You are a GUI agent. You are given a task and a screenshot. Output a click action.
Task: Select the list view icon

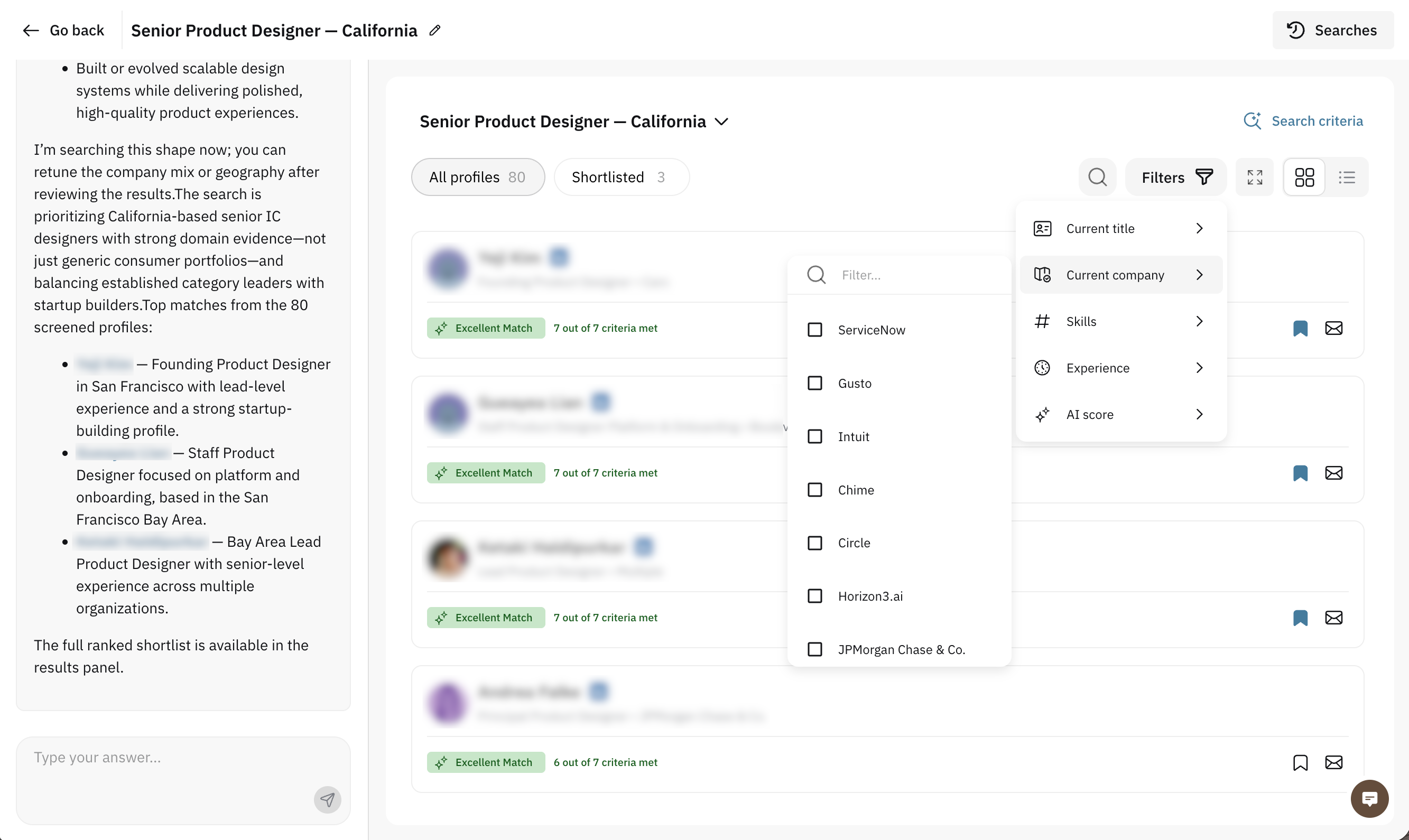[x=1347, y=177]
